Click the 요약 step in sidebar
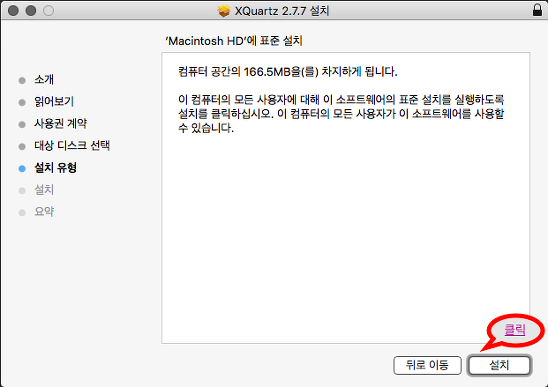This screenshot has height=387, width=548. click(x=44, y=212)
